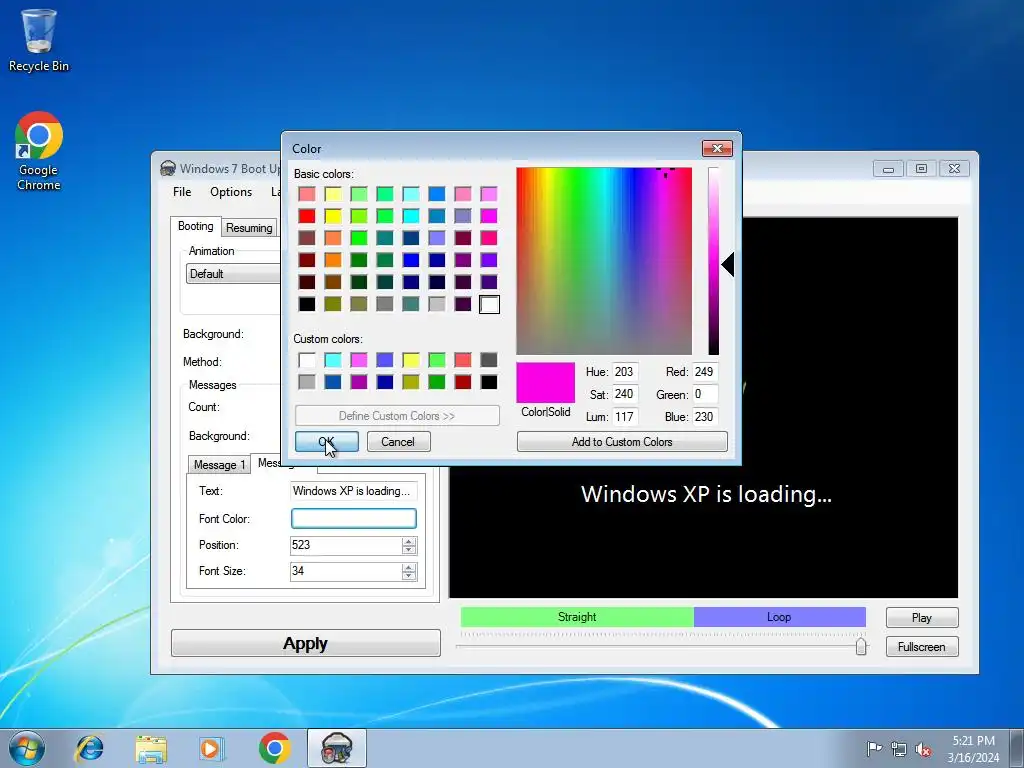Pick the orange basic color swatch

pos(333,260)
